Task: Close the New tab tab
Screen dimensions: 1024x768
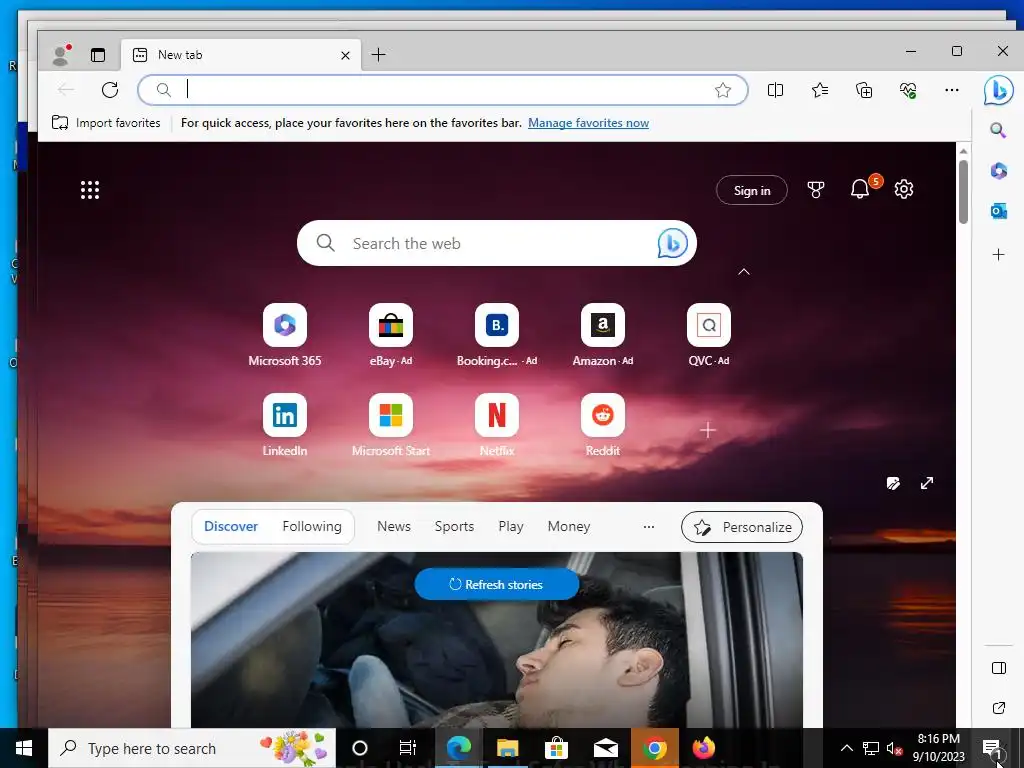Action: (x=345, y=56)
